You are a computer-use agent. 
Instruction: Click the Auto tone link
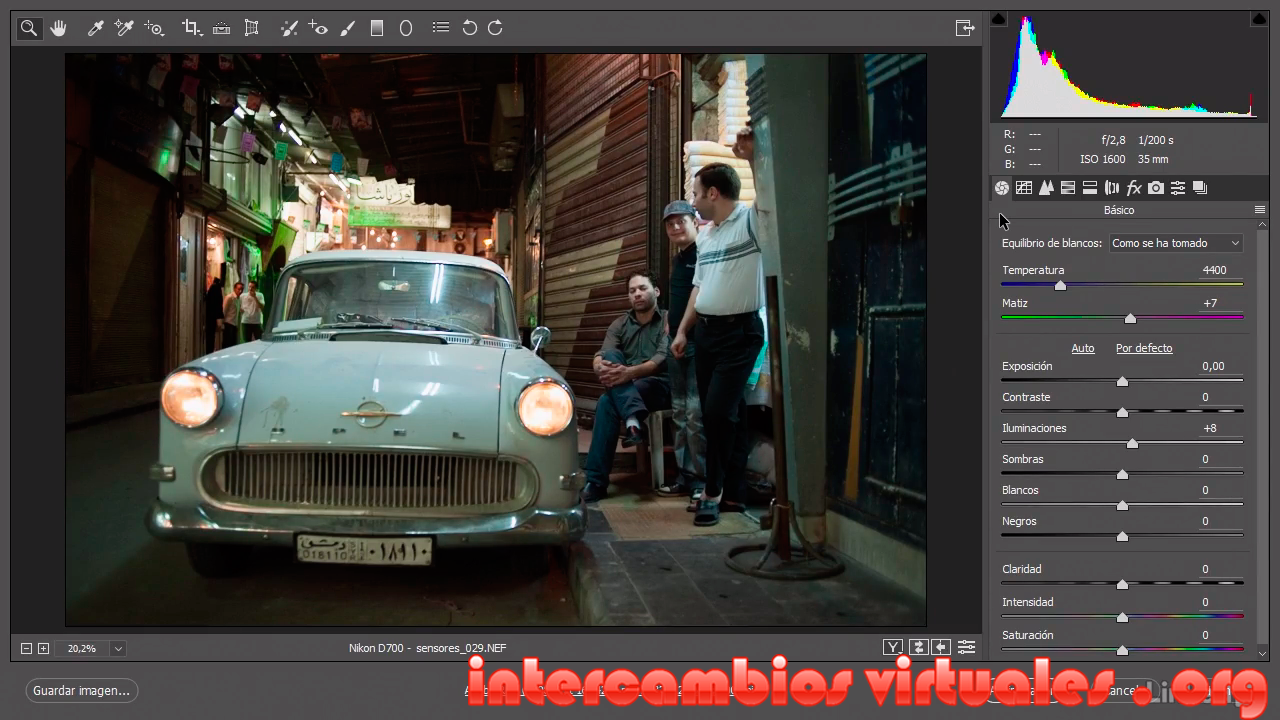click(x=1083, y=348)
